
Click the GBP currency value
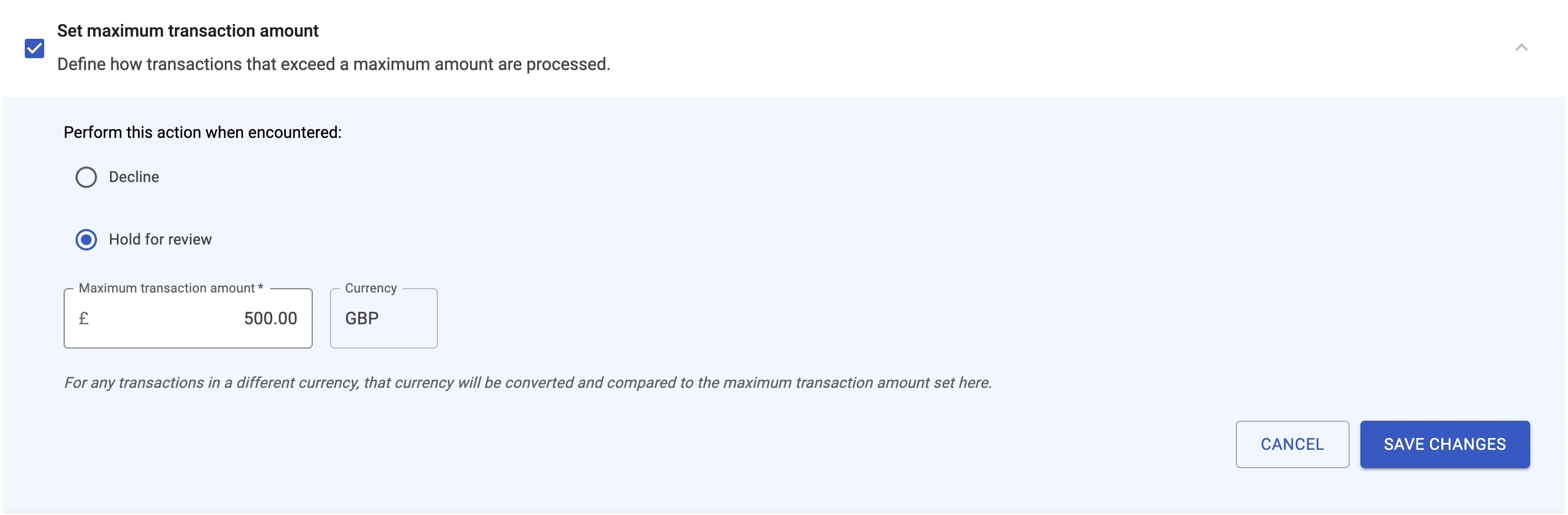click(362, 318)
